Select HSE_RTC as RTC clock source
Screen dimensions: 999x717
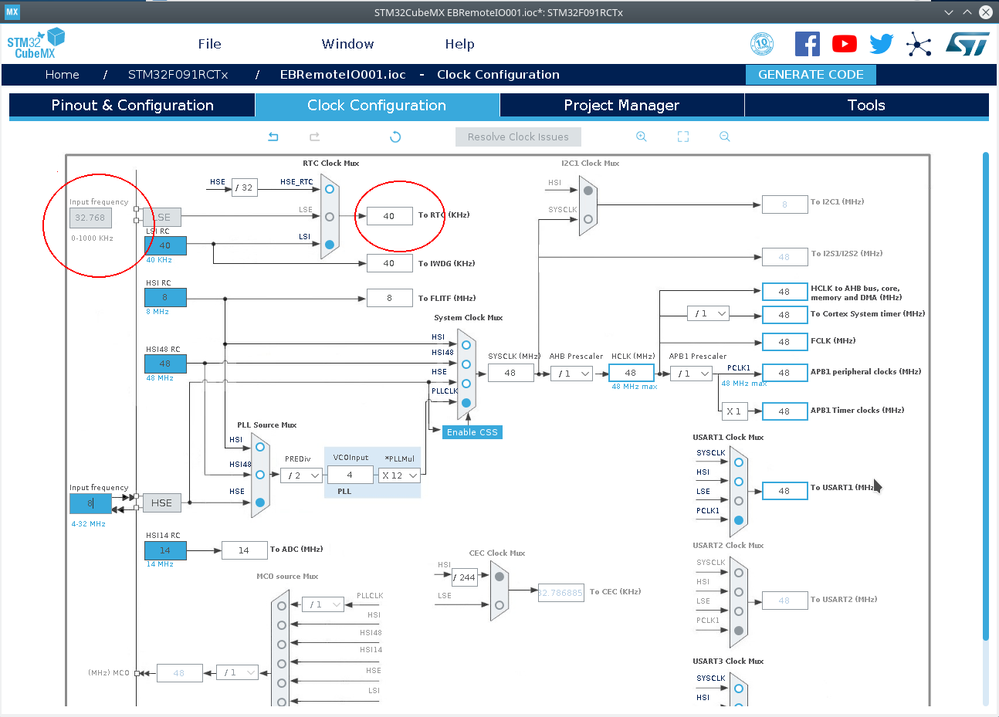(329, 189)
